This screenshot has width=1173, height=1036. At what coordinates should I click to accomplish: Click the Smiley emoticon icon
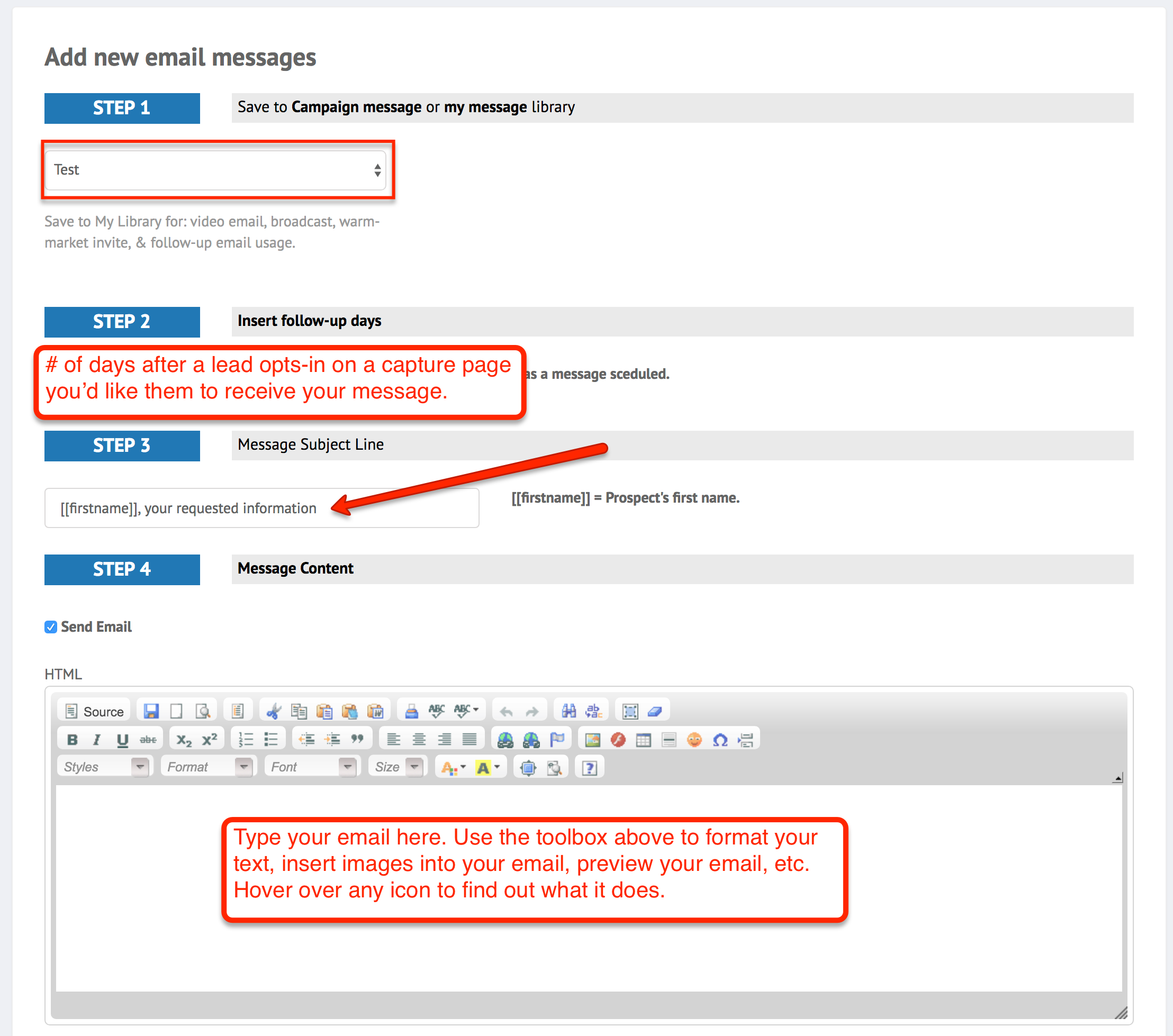[694, 739]
